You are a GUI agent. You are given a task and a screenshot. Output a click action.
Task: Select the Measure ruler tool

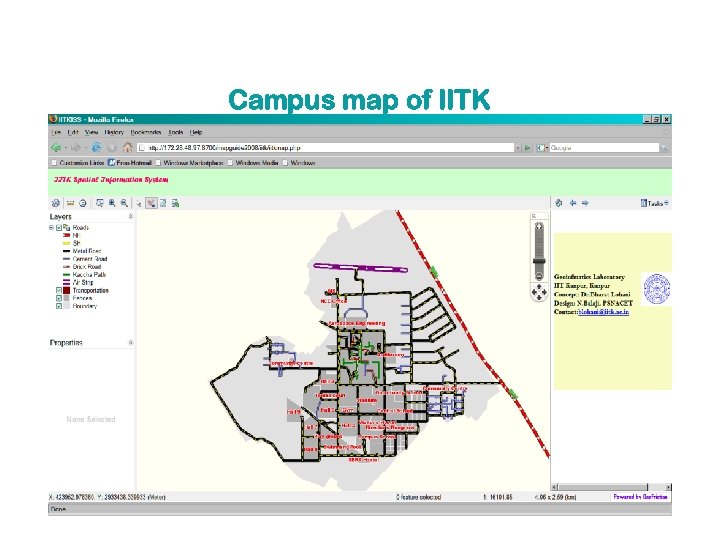[x=70, y=203]
